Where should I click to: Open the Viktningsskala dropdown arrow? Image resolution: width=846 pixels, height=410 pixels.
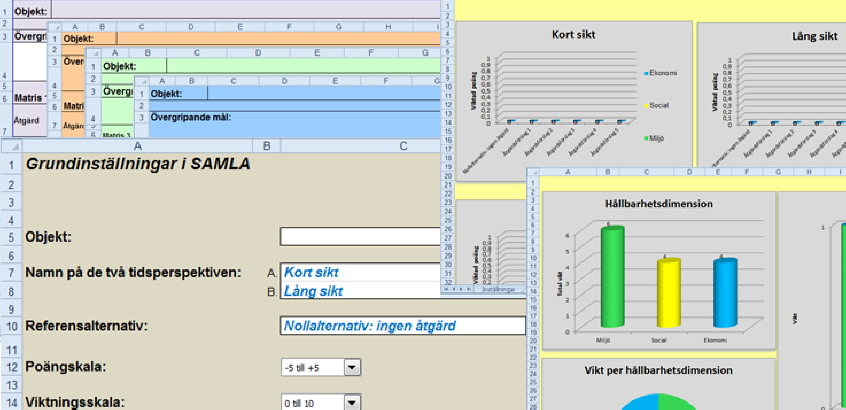click(352, 402)
